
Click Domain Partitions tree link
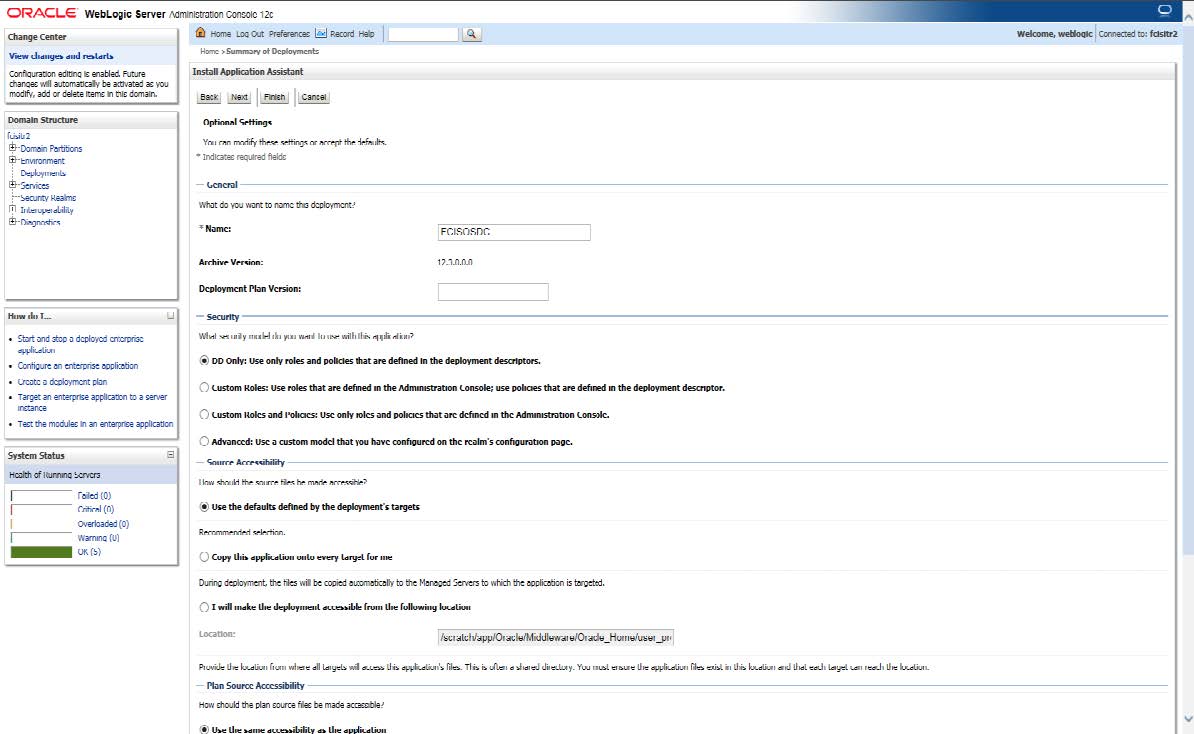click(x=51, y=148)
